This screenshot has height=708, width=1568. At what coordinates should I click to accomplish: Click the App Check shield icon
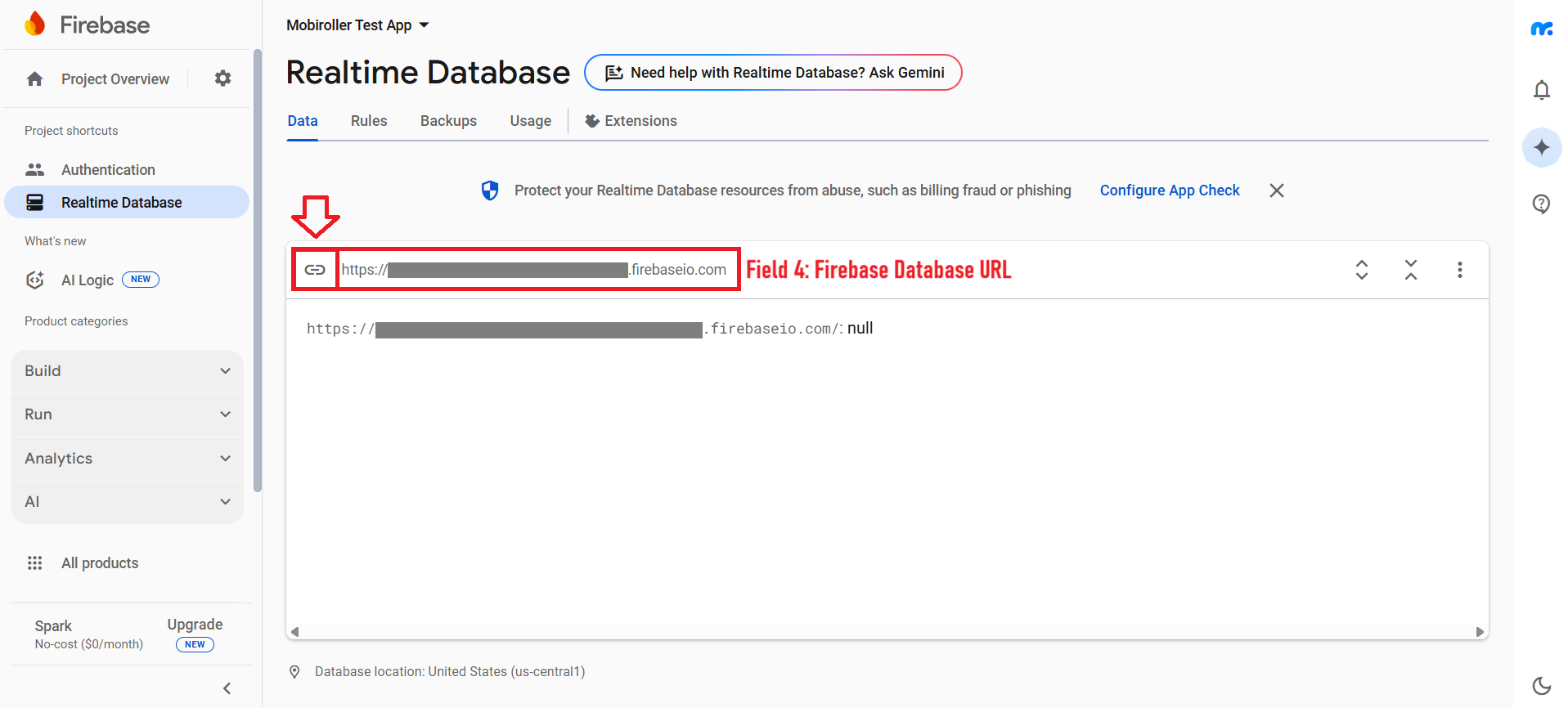click(x=490, y=190)
